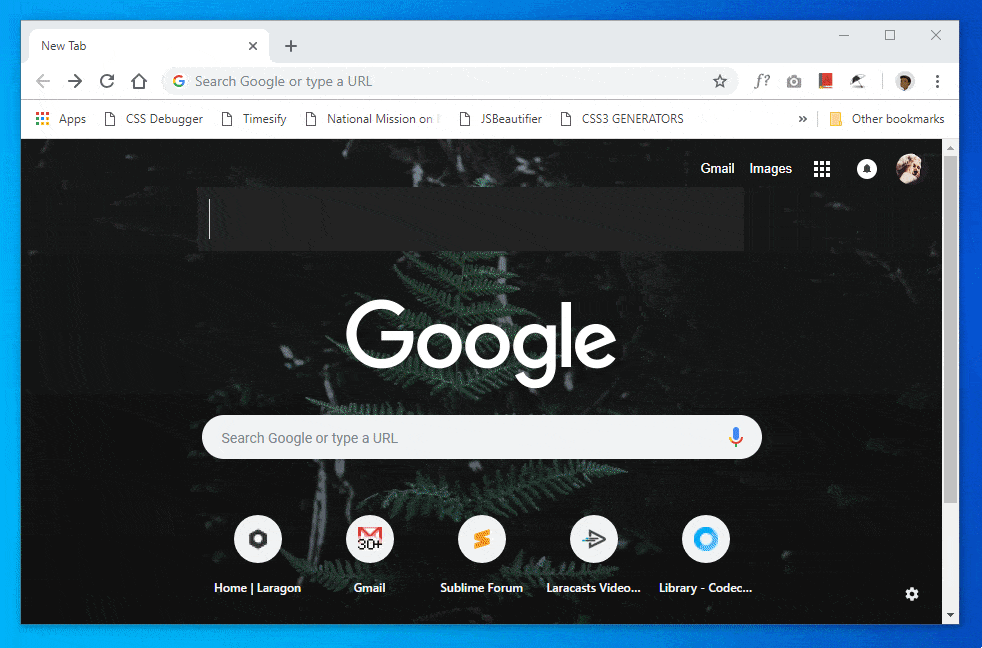Open the Chrome three-dot menu
This screenshot has height=648, width=982.
coord(937,81)
